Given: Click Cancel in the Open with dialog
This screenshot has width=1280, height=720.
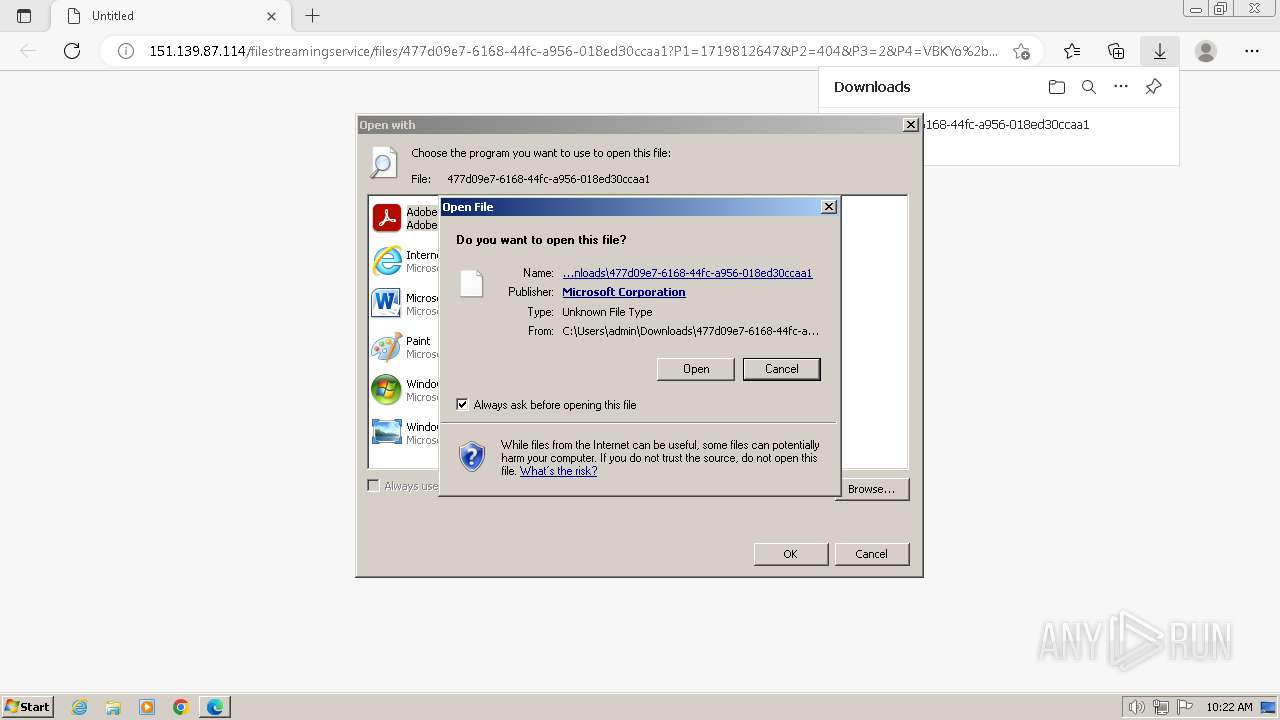Looking at the screenshot, I should click(871, 554).
